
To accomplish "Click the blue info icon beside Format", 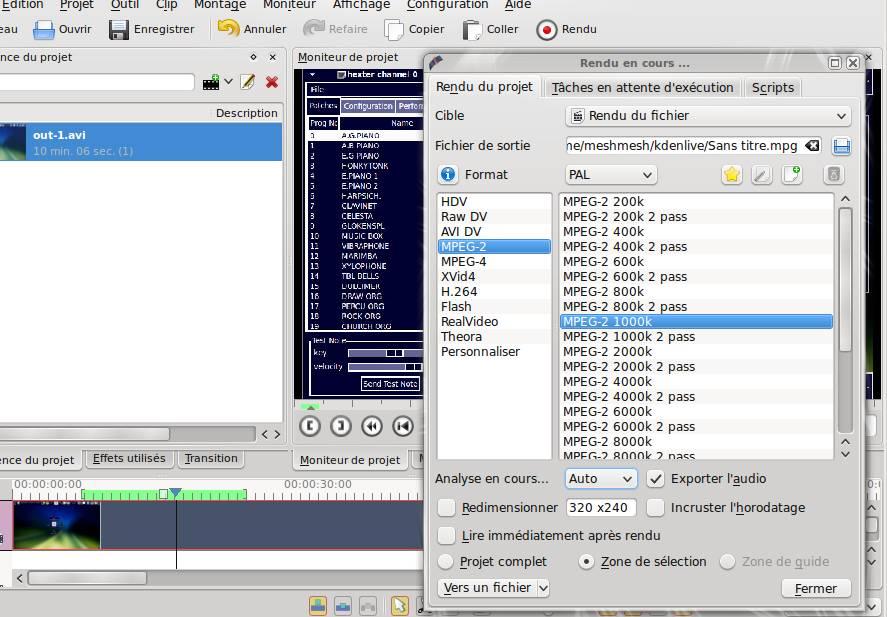I will click(x=448, y=175).
